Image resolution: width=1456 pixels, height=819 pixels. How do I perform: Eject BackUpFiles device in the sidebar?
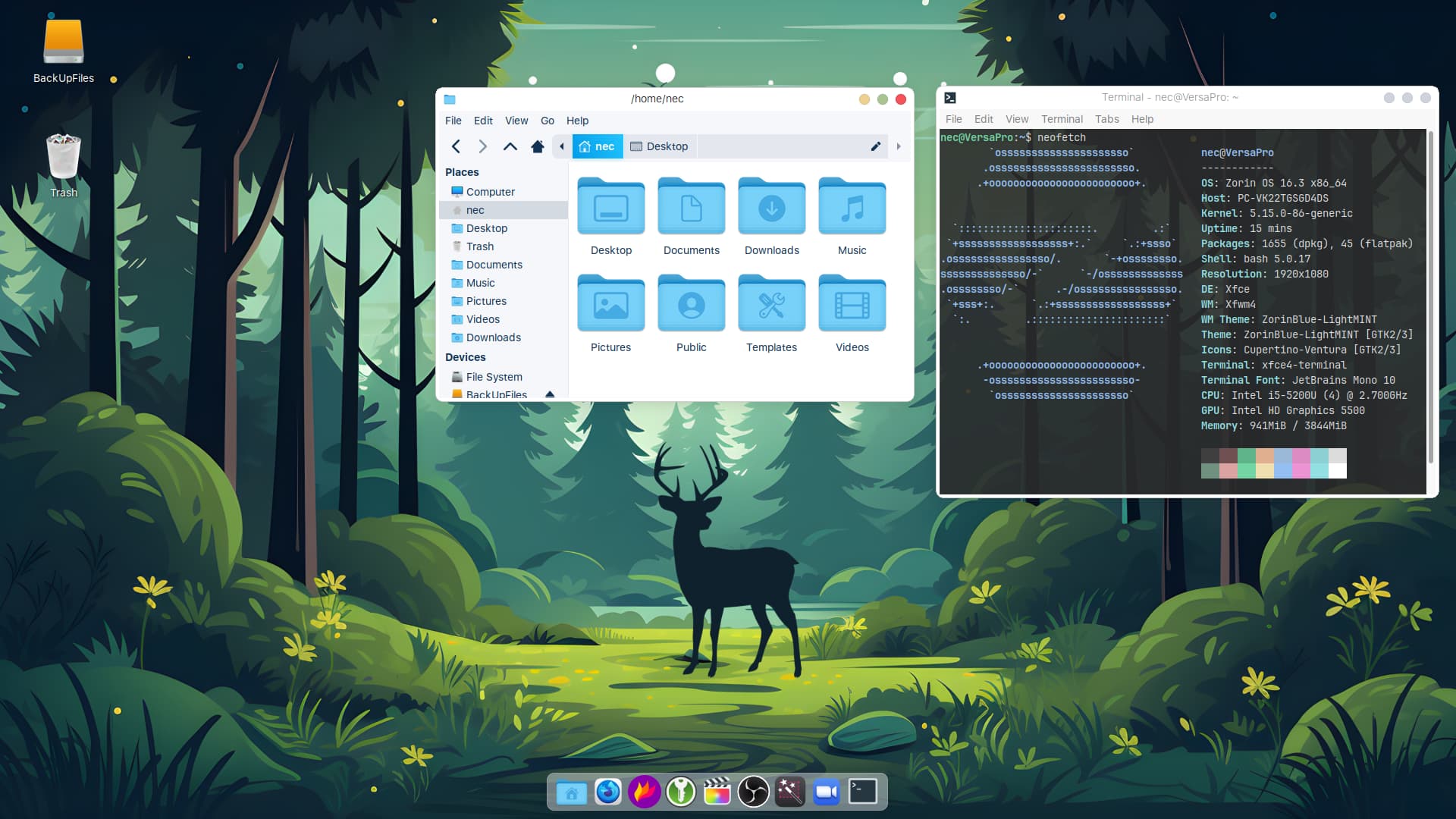[x=550, y=394]
